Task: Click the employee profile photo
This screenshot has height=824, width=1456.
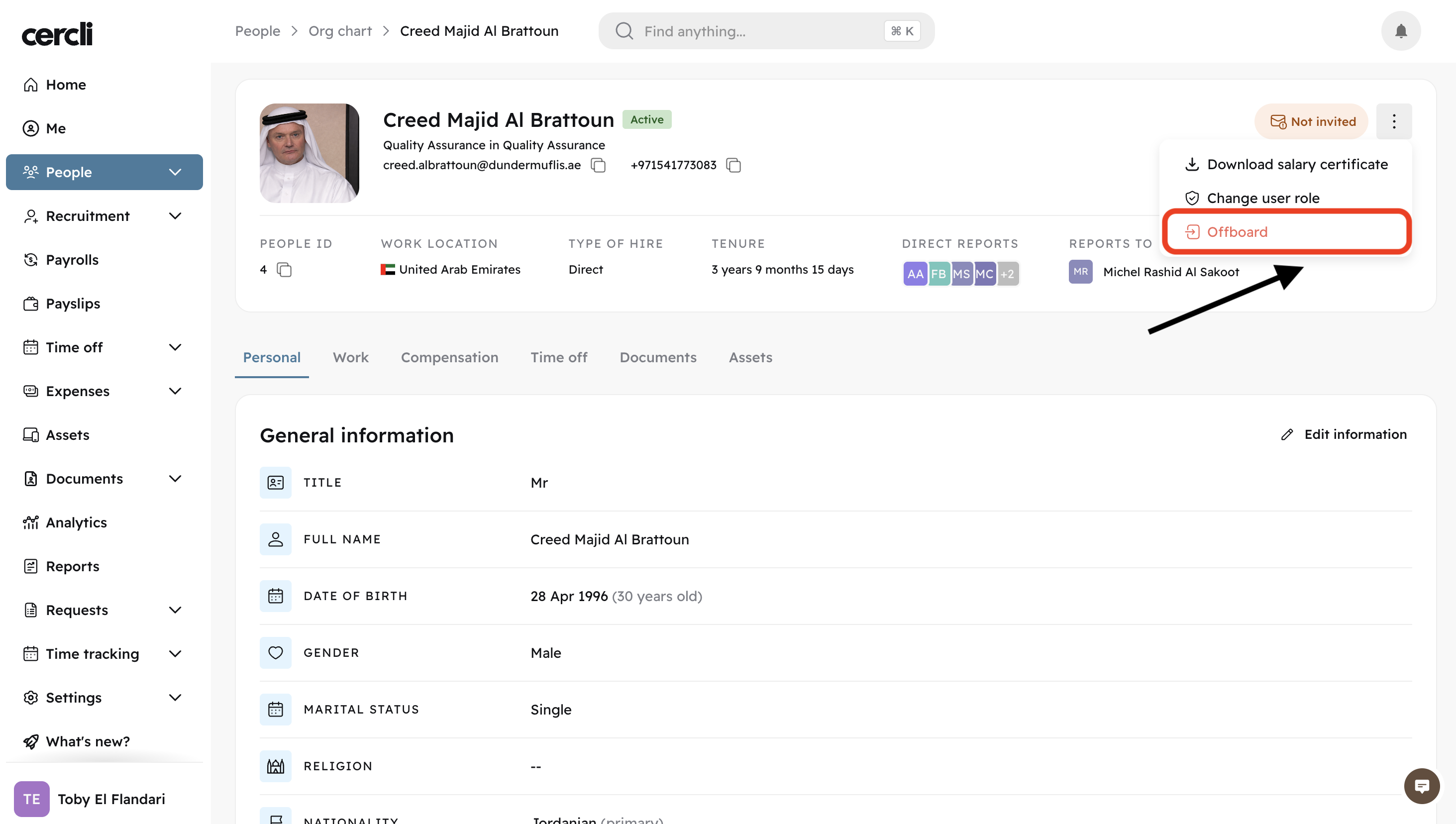Action: coord(309,153)
